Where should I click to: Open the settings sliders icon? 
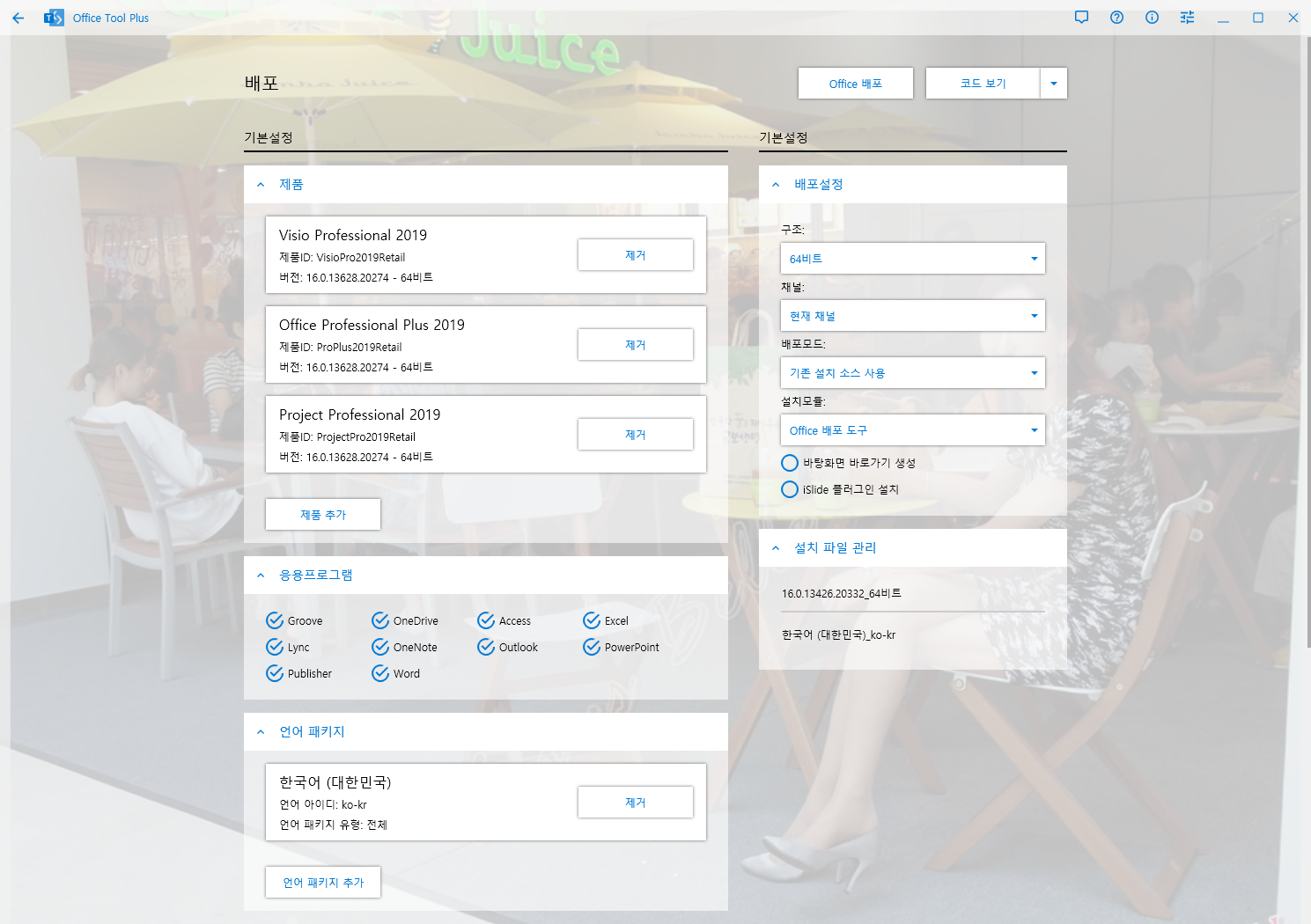pyautogui.click(x=1188, y=18)
